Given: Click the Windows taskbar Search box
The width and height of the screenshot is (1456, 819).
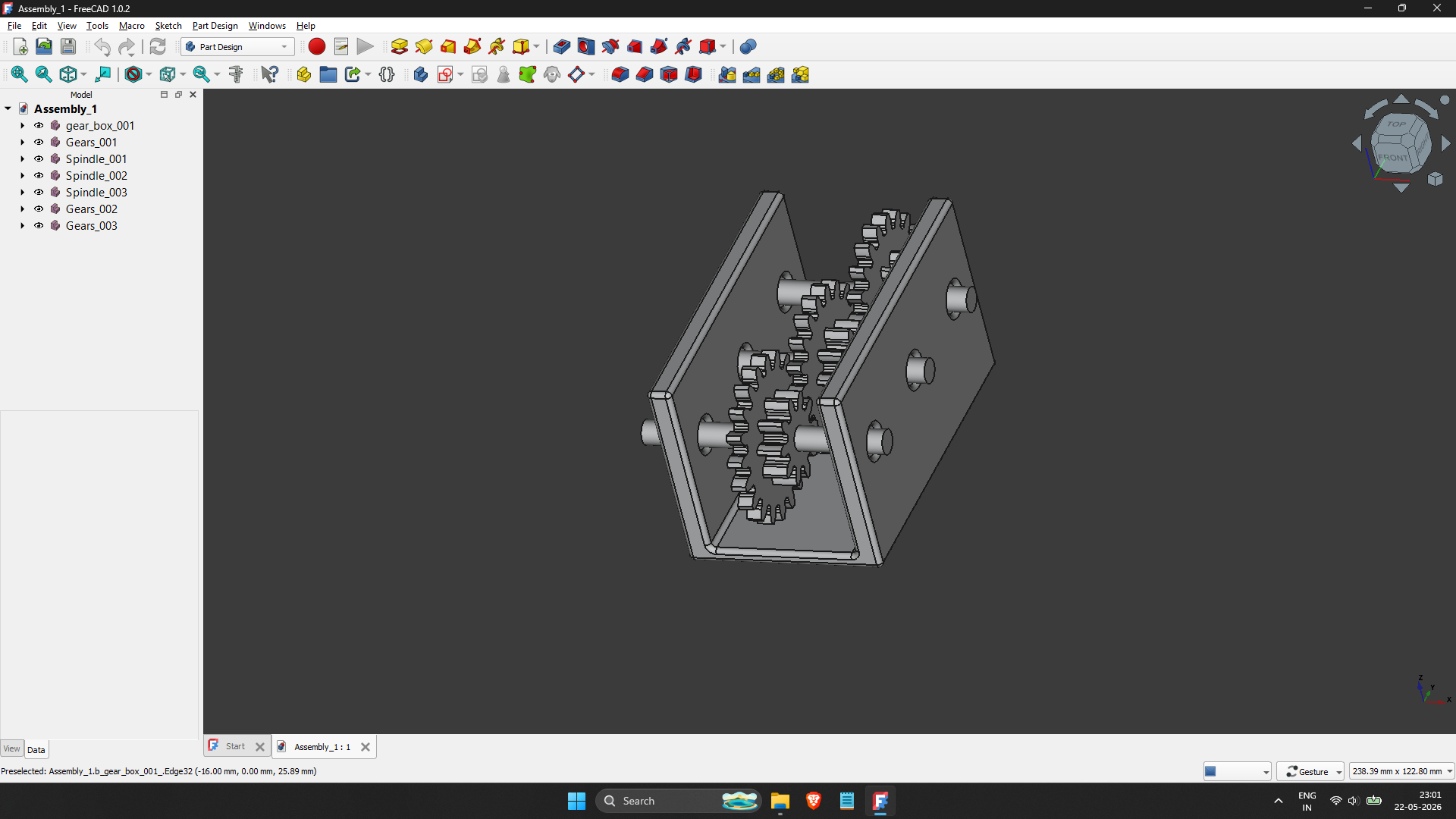Looking at the screenshot, I should click(x=679, y=801).
